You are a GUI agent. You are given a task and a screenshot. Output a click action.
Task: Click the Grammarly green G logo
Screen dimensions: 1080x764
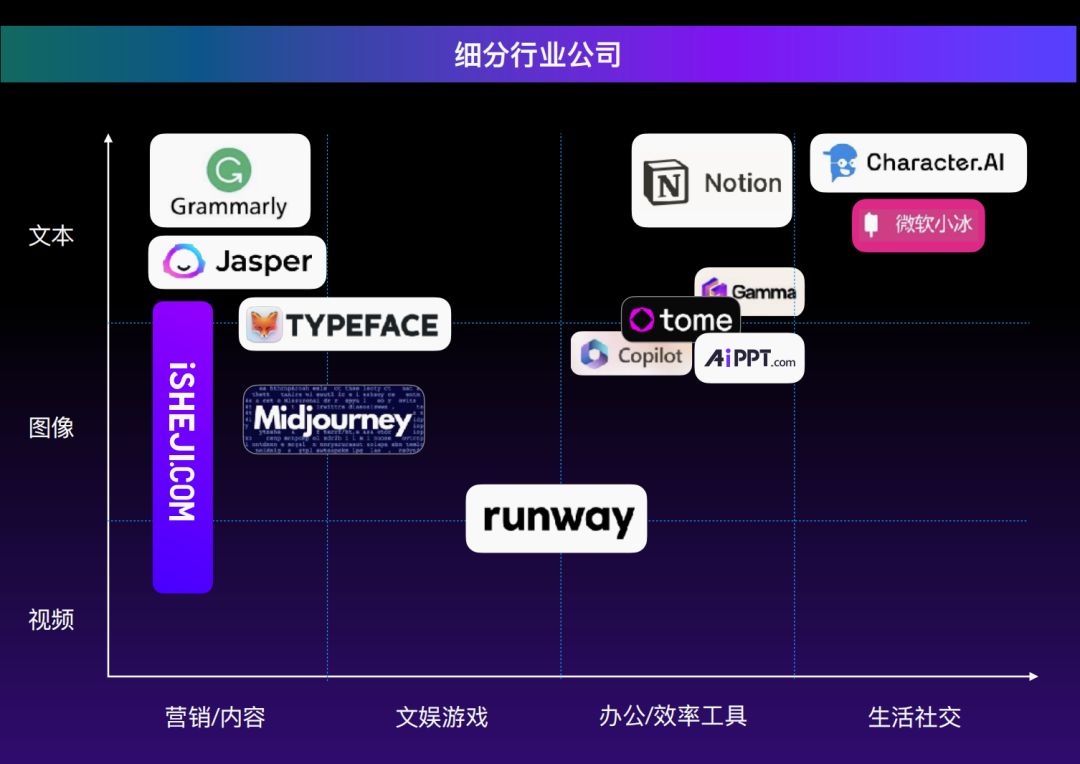[x=229, y=170]
